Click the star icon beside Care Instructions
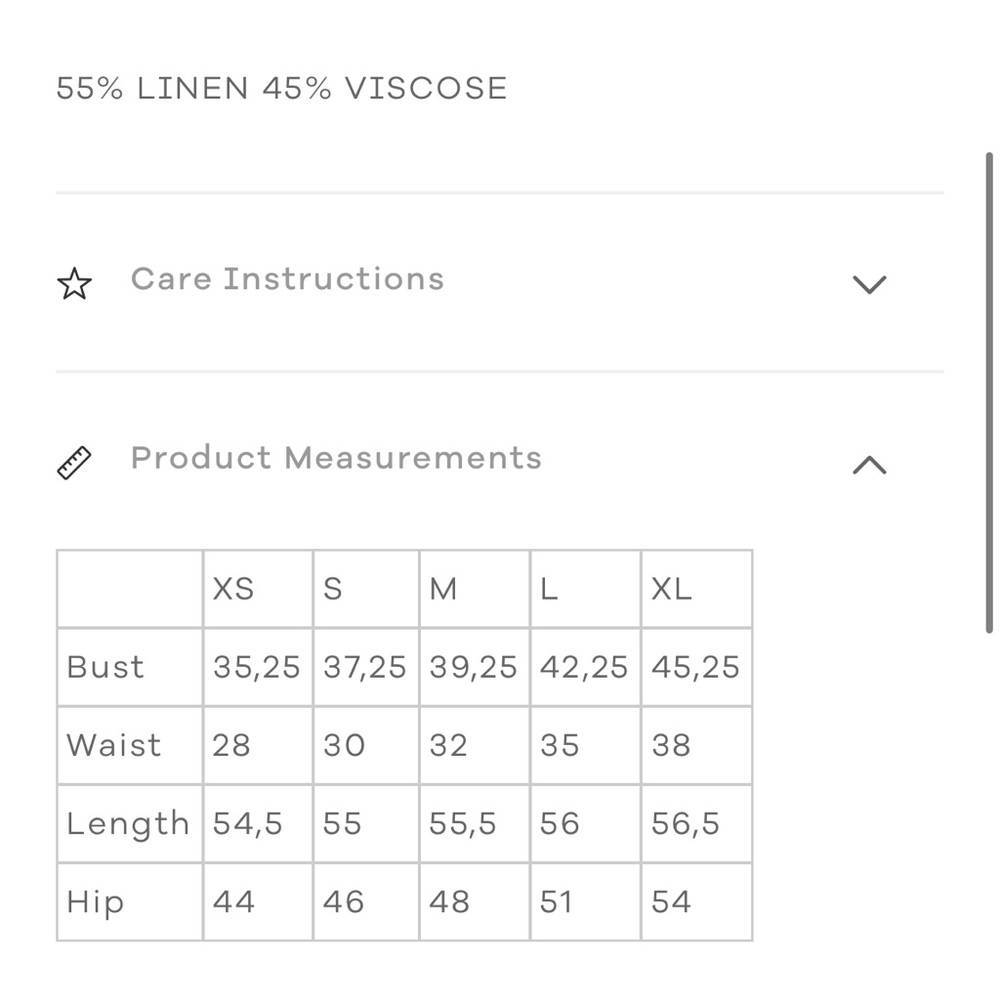The image size is (1000, 1000). pyautogui.click(x=75, y=284)
